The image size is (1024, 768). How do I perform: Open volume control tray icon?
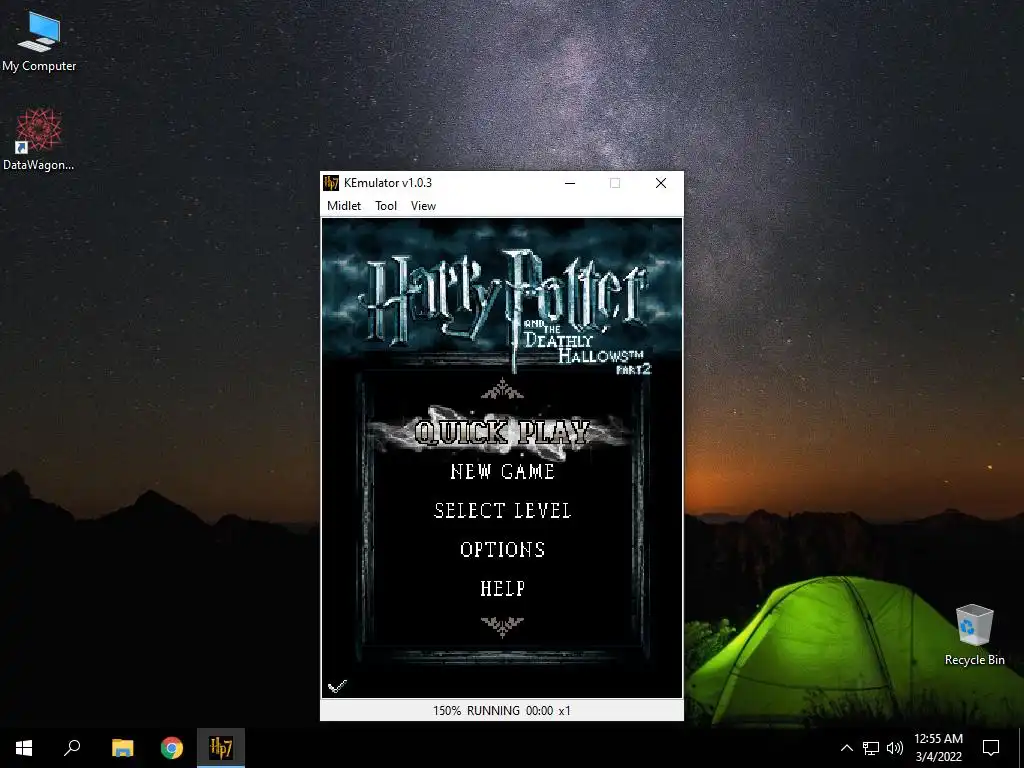895,748
